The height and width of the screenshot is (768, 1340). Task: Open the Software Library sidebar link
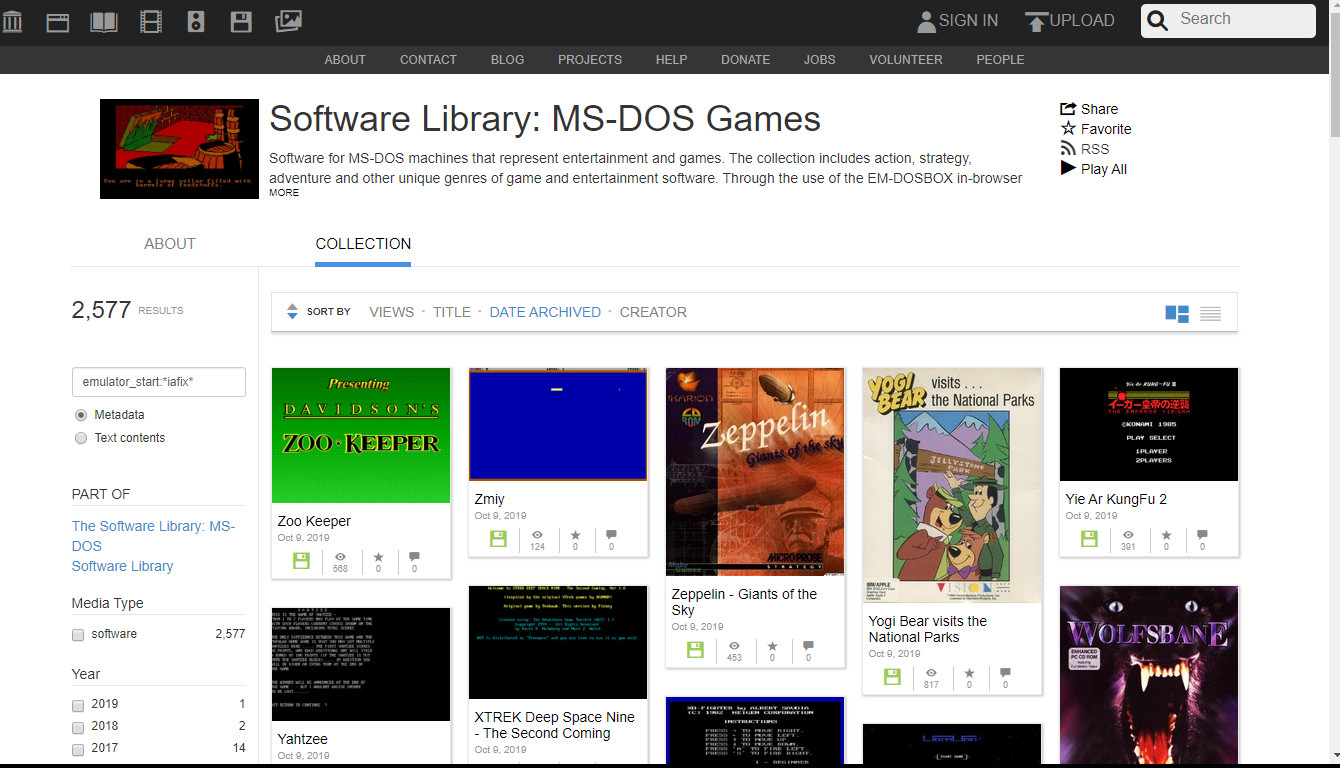point(122,566)
